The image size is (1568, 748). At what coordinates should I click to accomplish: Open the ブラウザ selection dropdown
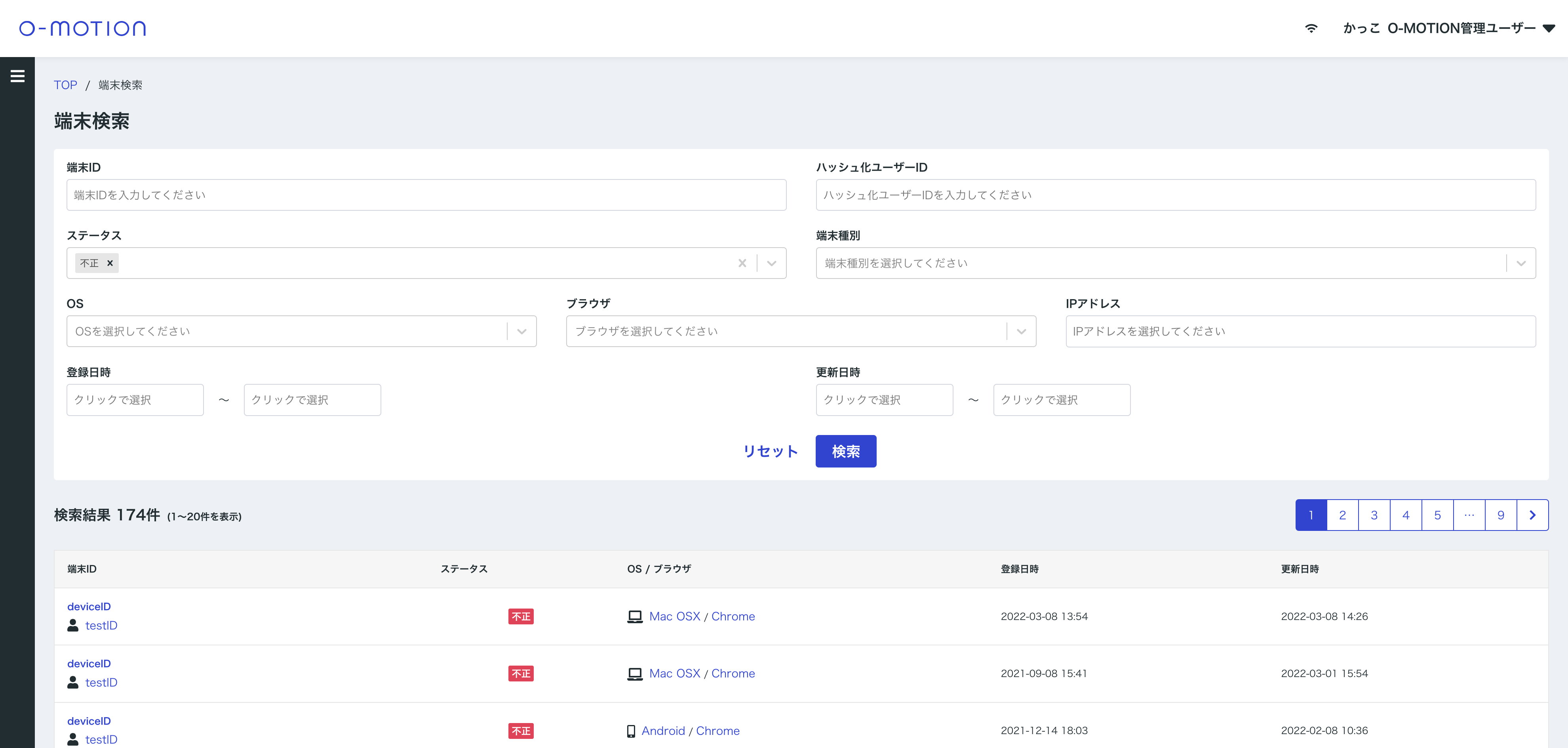click(1022, 331)
